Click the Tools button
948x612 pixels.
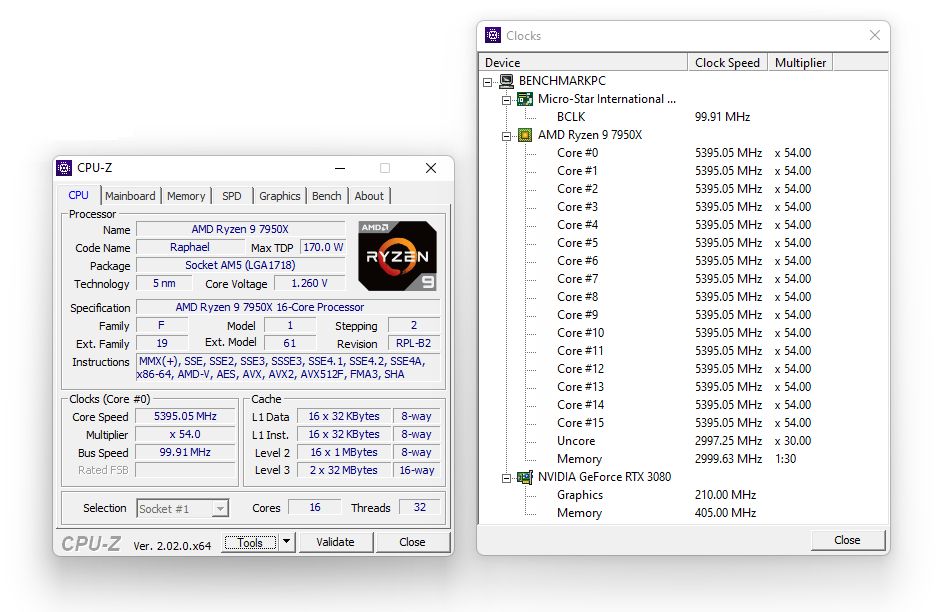coord(250,542)
